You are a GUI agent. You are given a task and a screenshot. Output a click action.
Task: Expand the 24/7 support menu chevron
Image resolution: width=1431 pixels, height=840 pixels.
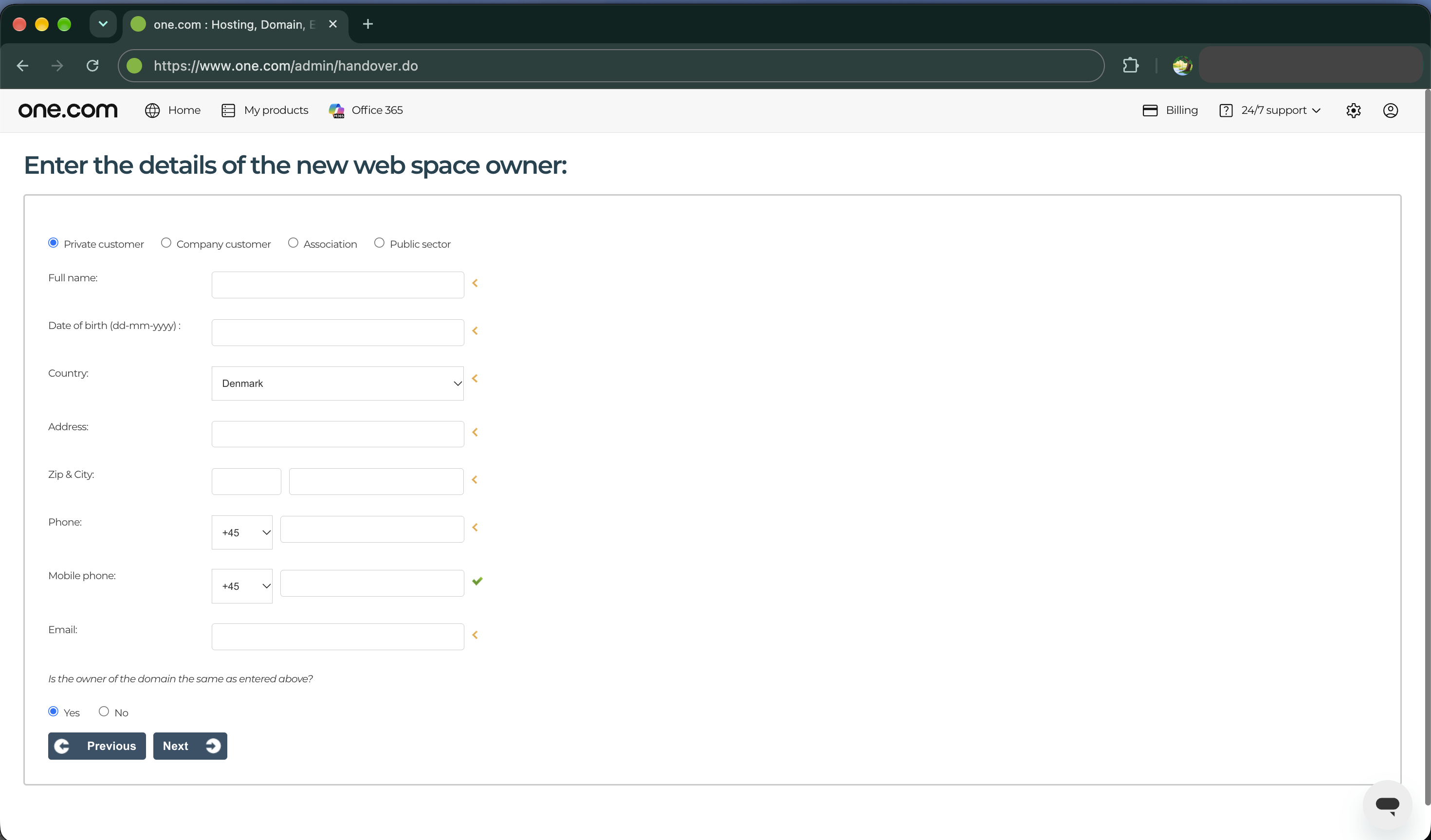1316,111
